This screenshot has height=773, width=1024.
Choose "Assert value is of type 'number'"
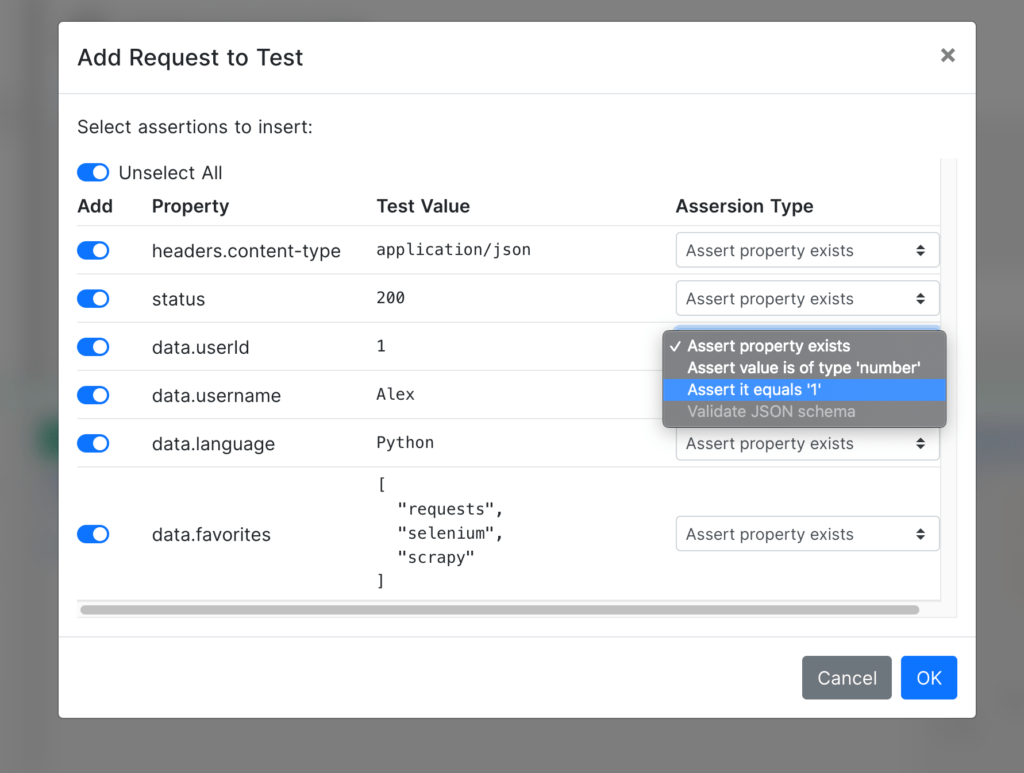click(x=803, y=368)
